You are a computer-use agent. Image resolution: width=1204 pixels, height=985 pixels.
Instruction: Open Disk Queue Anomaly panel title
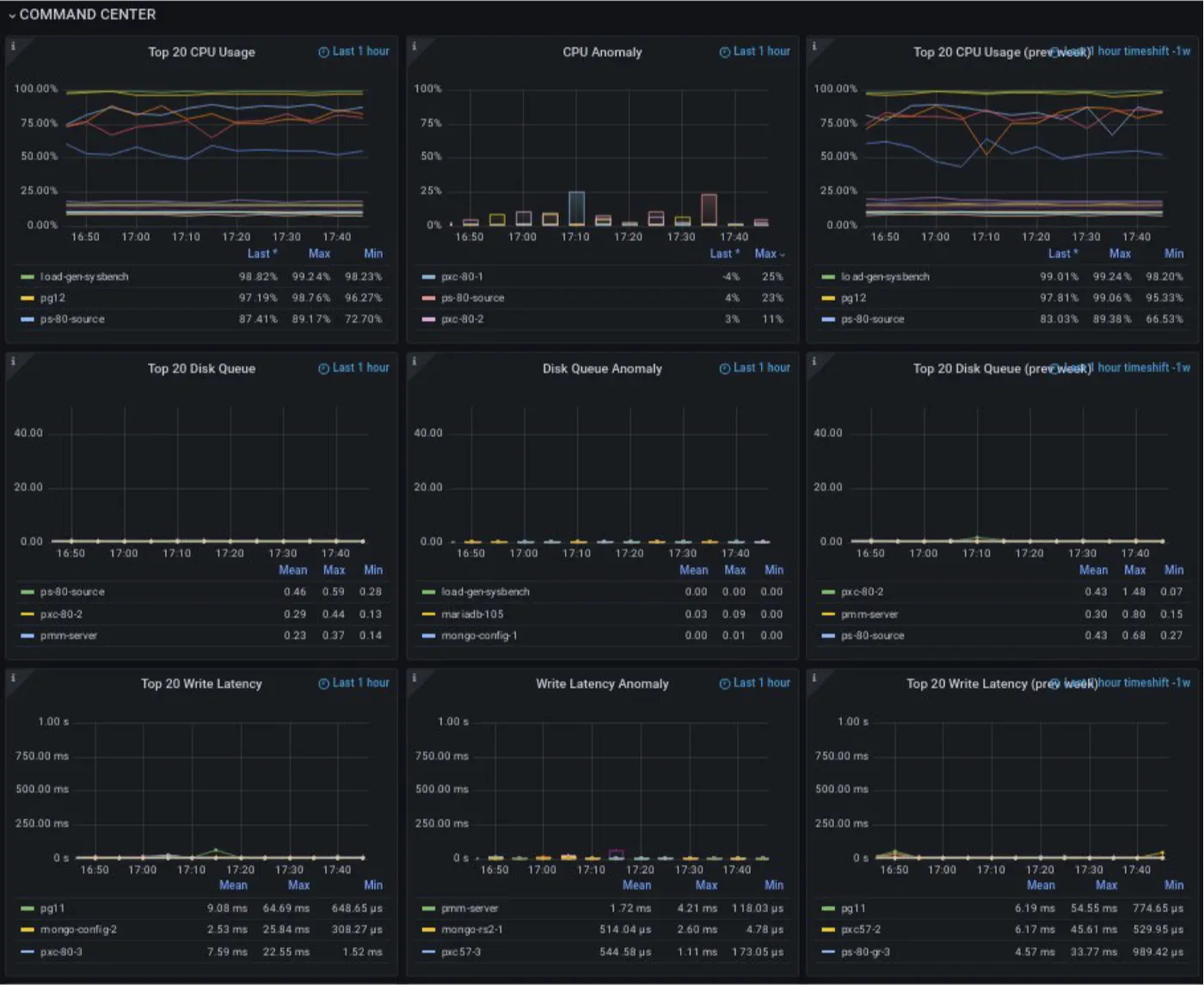pyautogui.click(x=602, y=368)
